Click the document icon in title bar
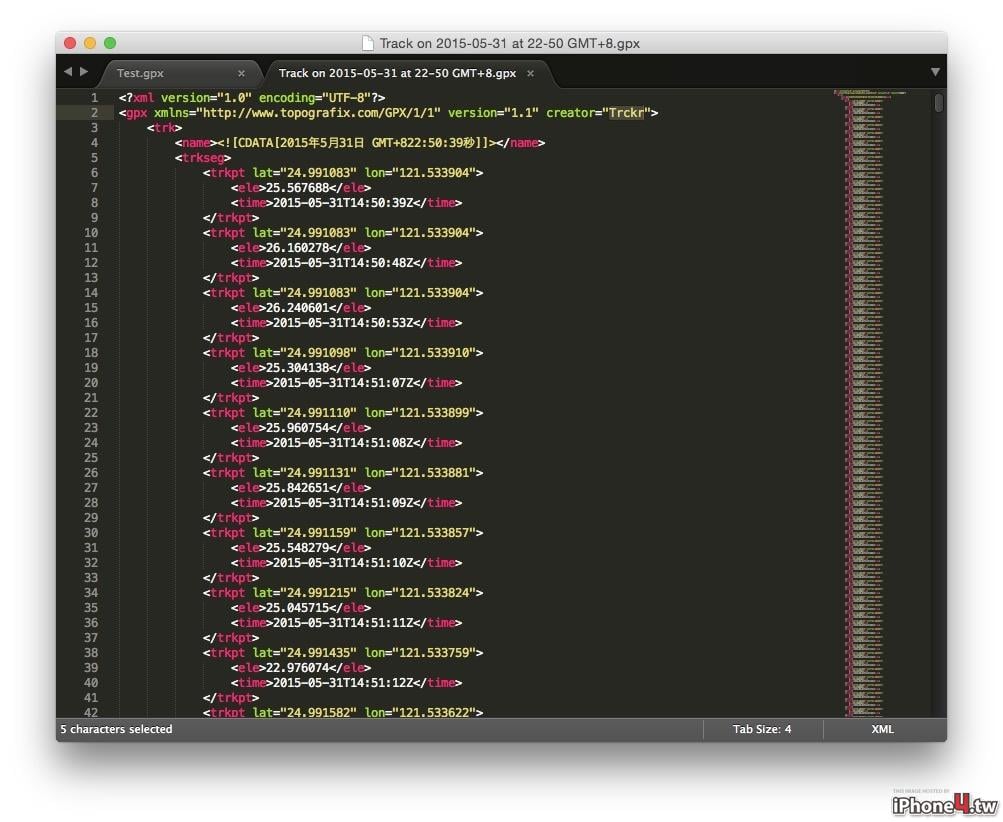The image size is (1003, 822). click(x=368, y=43)
